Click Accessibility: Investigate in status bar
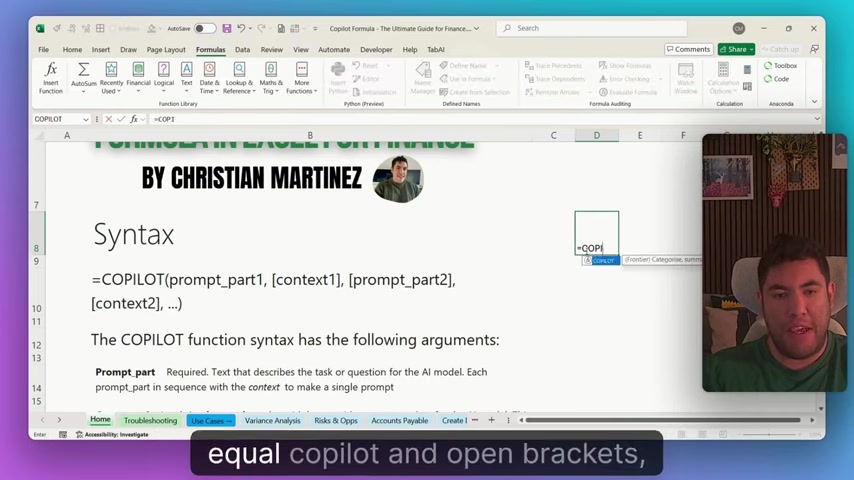The width and height of the screenshot is (854, 480). tap(112, 435)
